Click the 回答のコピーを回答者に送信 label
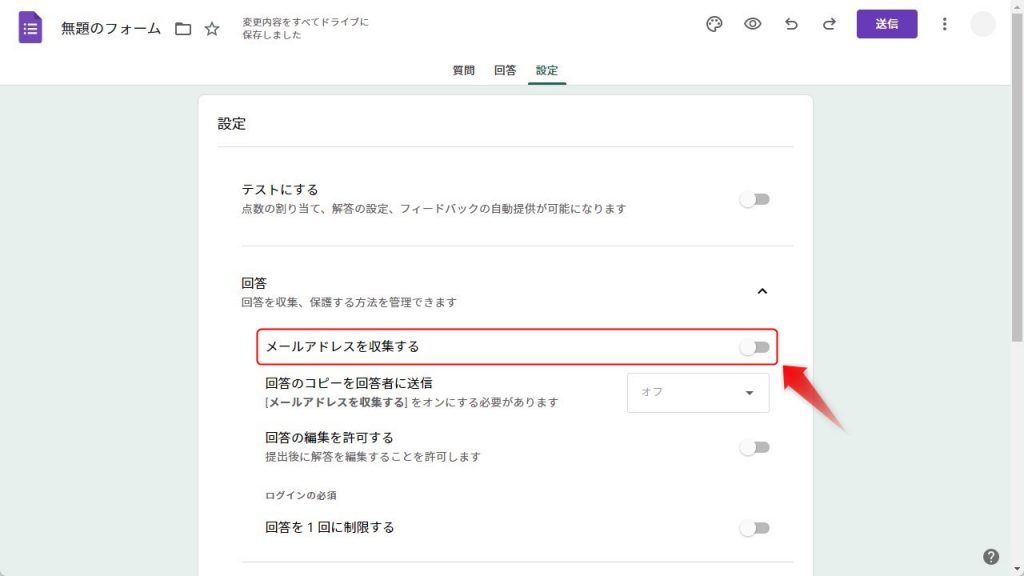 coord(349,383)
